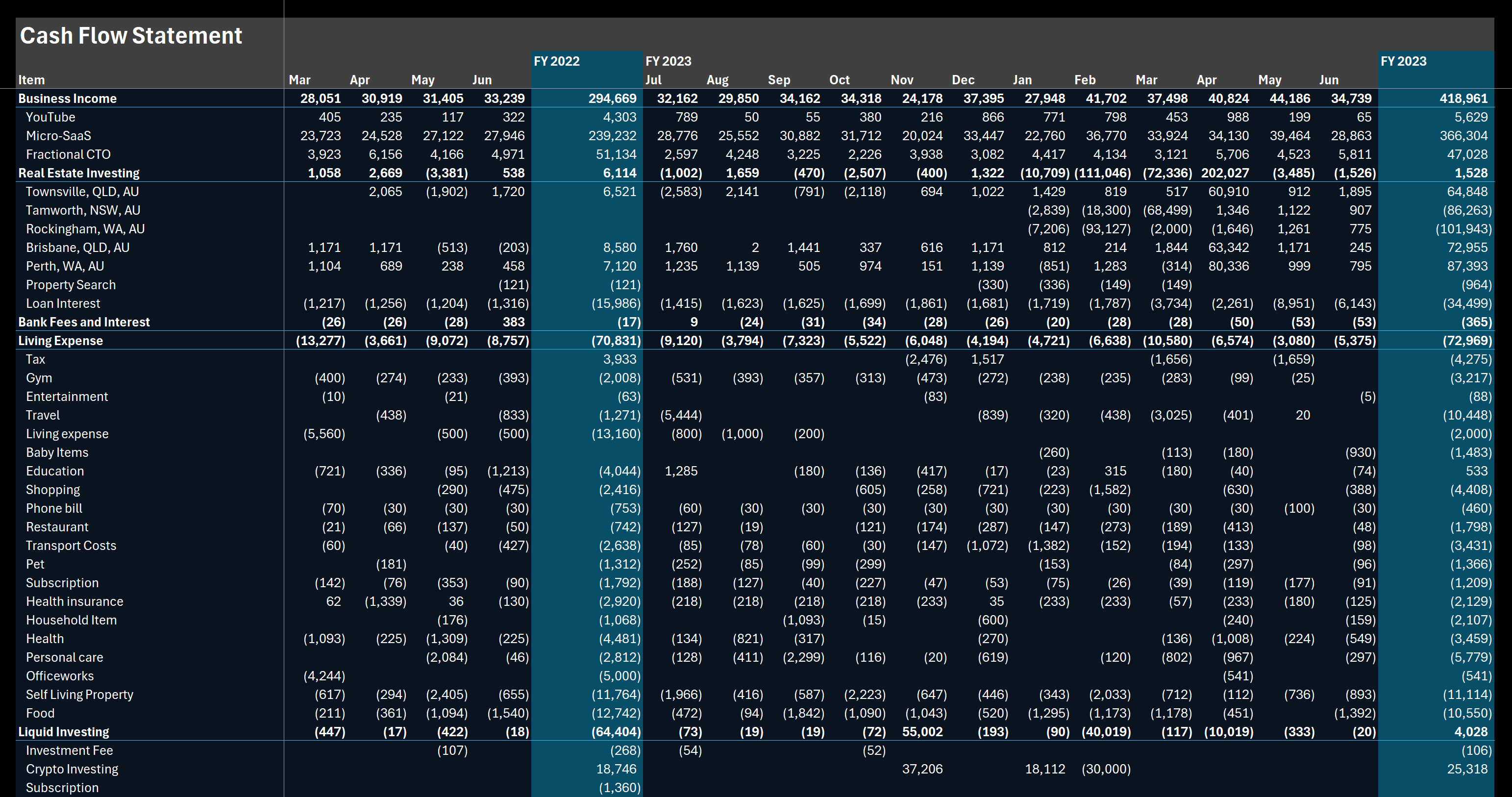Click the Fractional CTO row label

(68, 154)
